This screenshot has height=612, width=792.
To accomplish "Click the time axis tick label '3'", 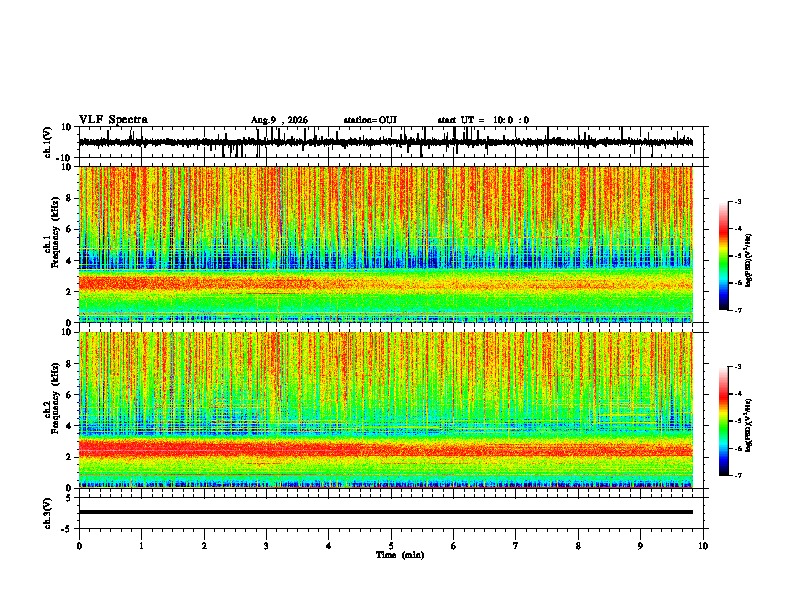I will pos(266,546).
